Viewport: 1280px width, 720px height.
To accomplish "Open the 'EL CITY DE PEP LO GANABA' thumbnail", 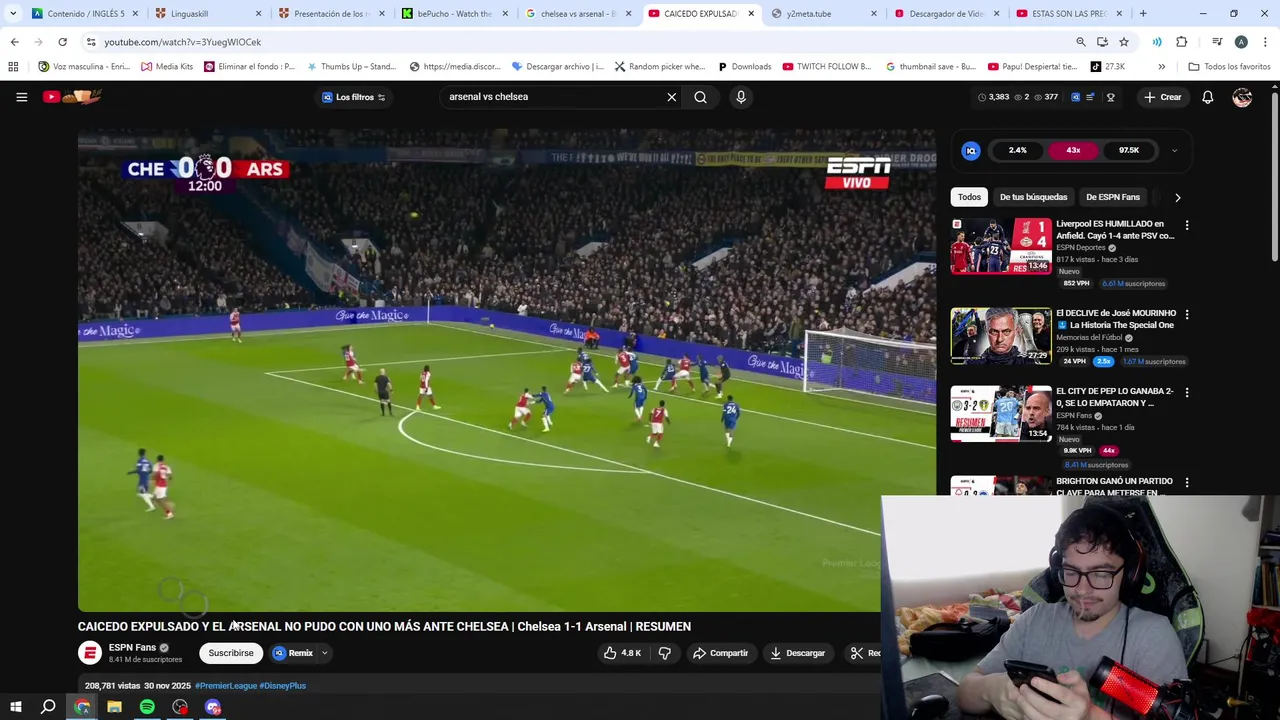I will point(1000,414).
